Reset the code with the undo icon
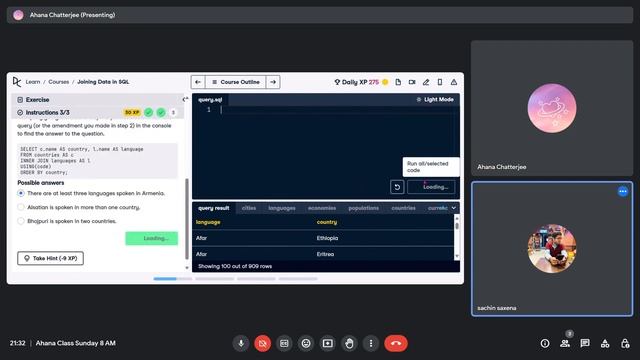 (x=397, y=187)
